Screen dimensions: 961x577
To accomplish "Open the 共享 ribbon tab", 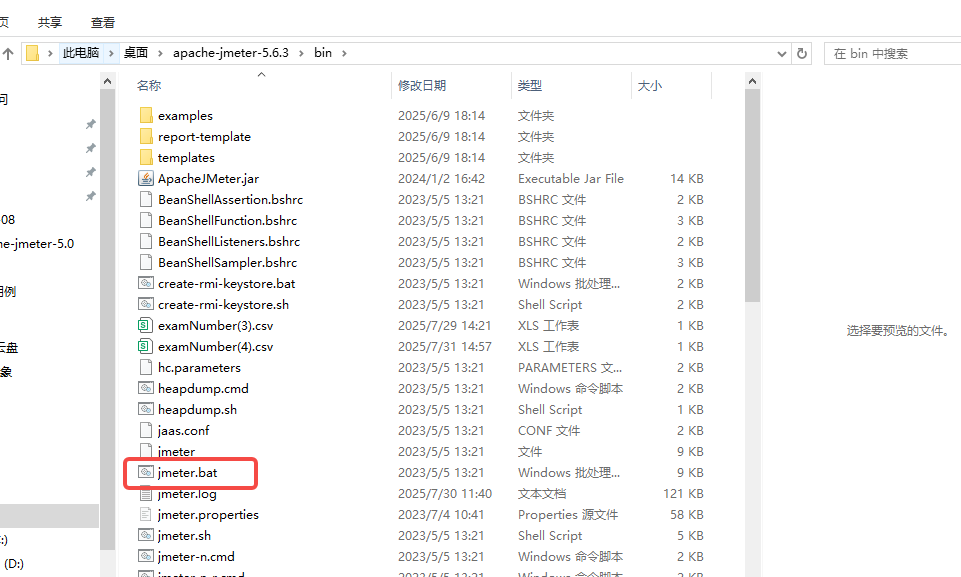I will pyautogui.click(x=50, y=23).
